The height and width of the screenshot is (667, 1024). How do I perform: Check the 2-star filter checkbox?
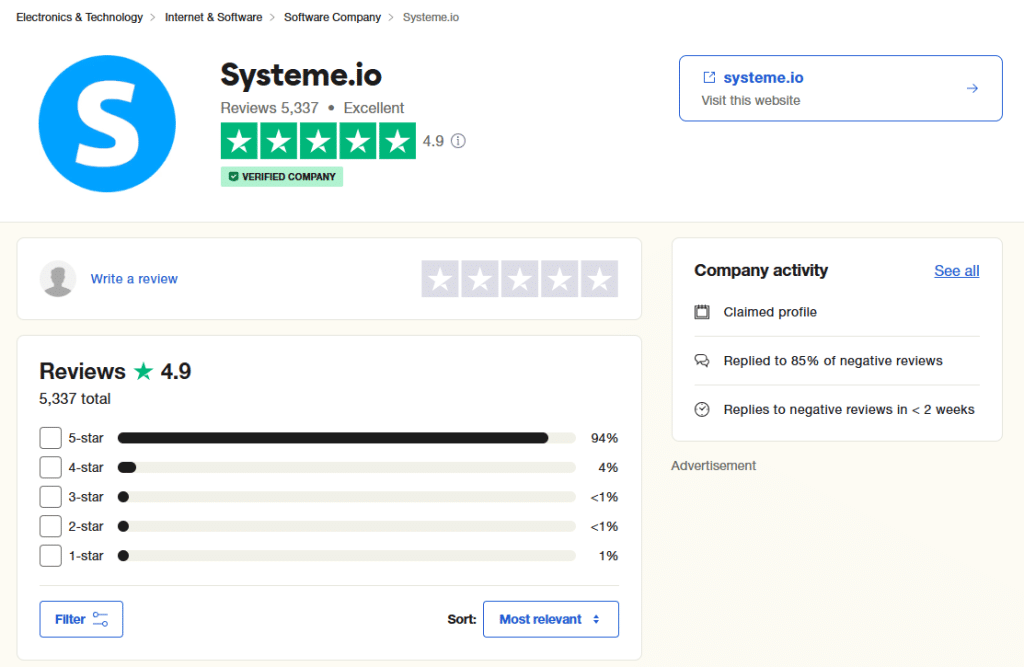tap(50, 526)
